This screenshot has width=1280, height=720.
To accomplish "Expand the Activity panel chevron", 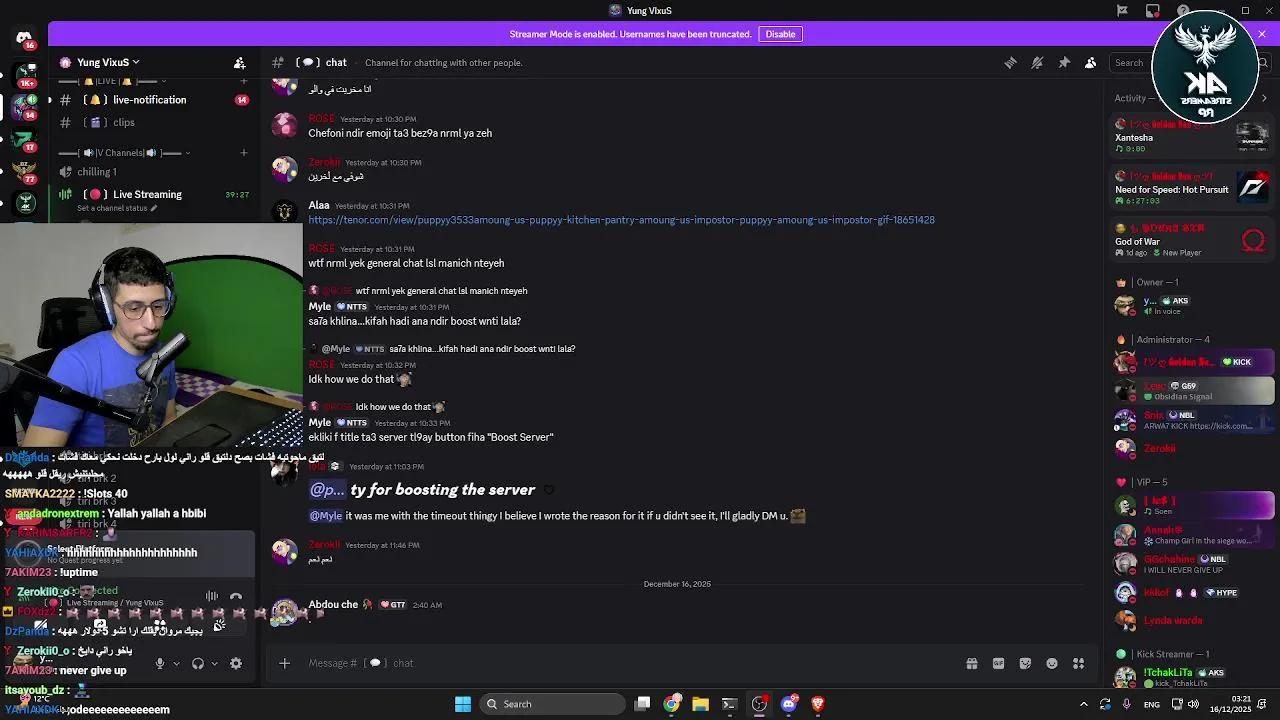I will click(x=1264, y=98).
